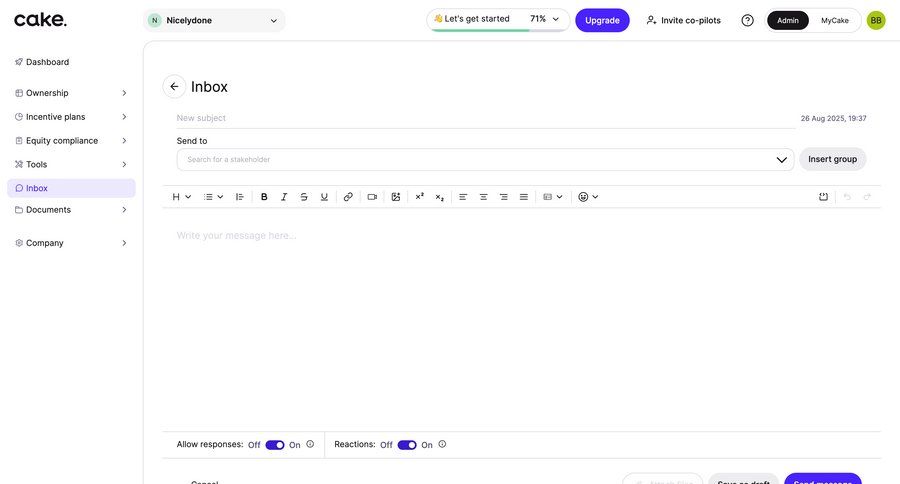Toggle bold formatting in the editor toolbar
The height and width of the screenshot is (484, 900).
coord(264,197)
